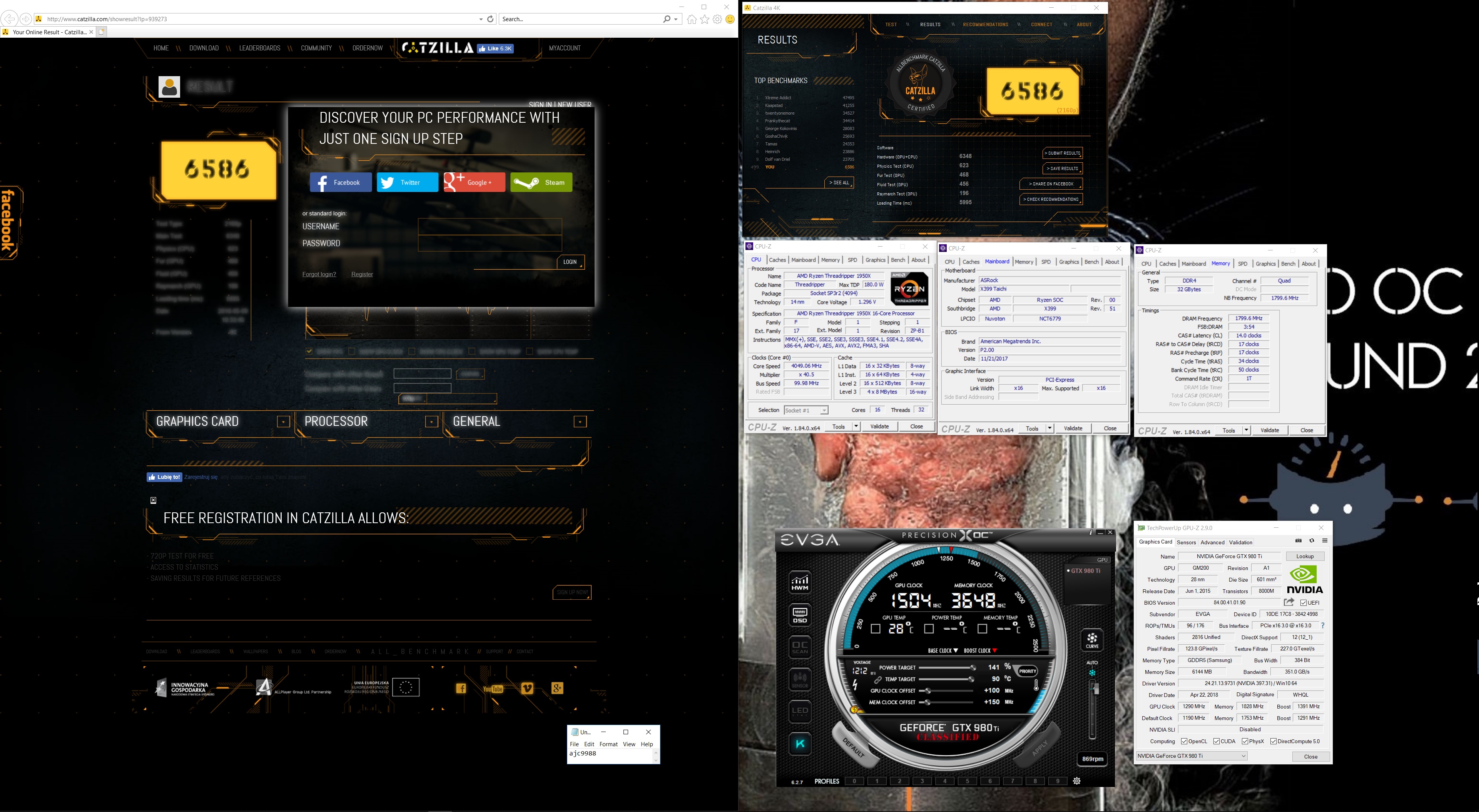Click the Forgot login? link
Viewport: 1479px width, 812px height.
click(319, 274)
